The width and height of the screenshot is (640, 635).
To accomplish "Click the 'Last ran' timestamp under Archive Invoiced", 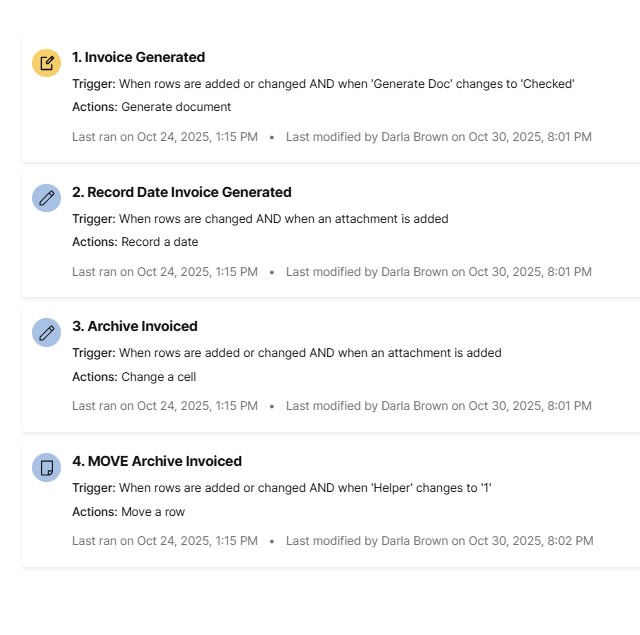I will coord(165,406).
